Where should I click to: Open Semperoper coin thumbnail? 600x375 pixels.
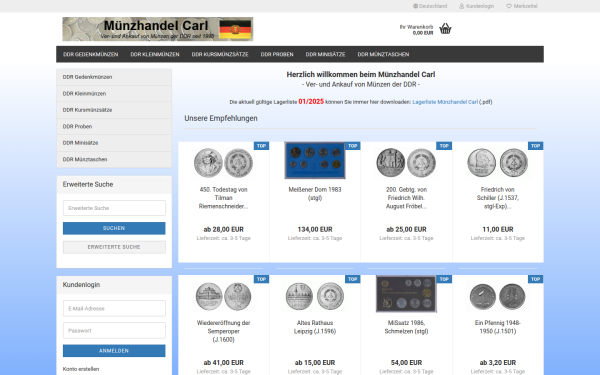point(223,296)
